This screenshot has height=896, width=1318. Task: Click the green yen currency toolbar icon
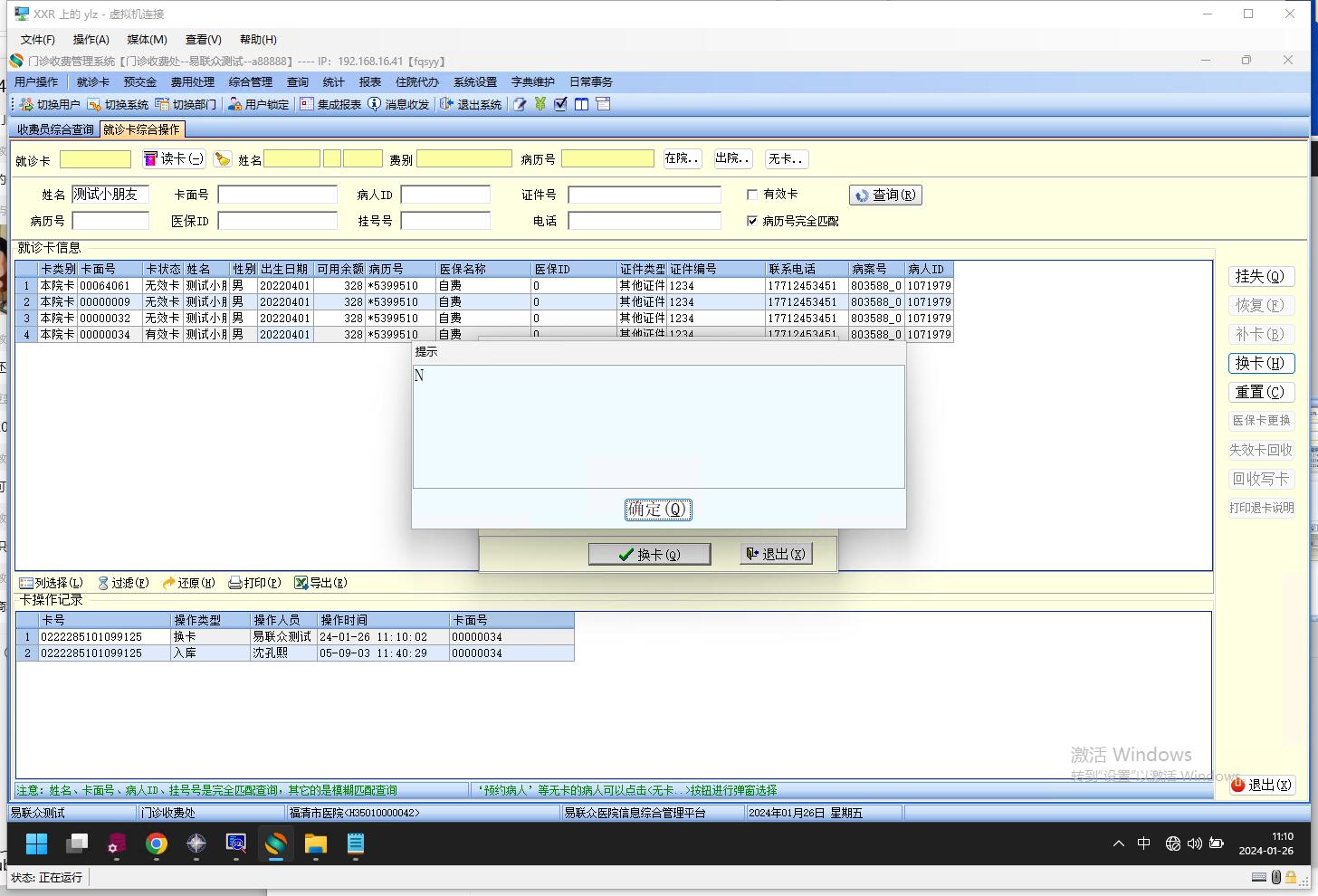click(x=540, y=104)
